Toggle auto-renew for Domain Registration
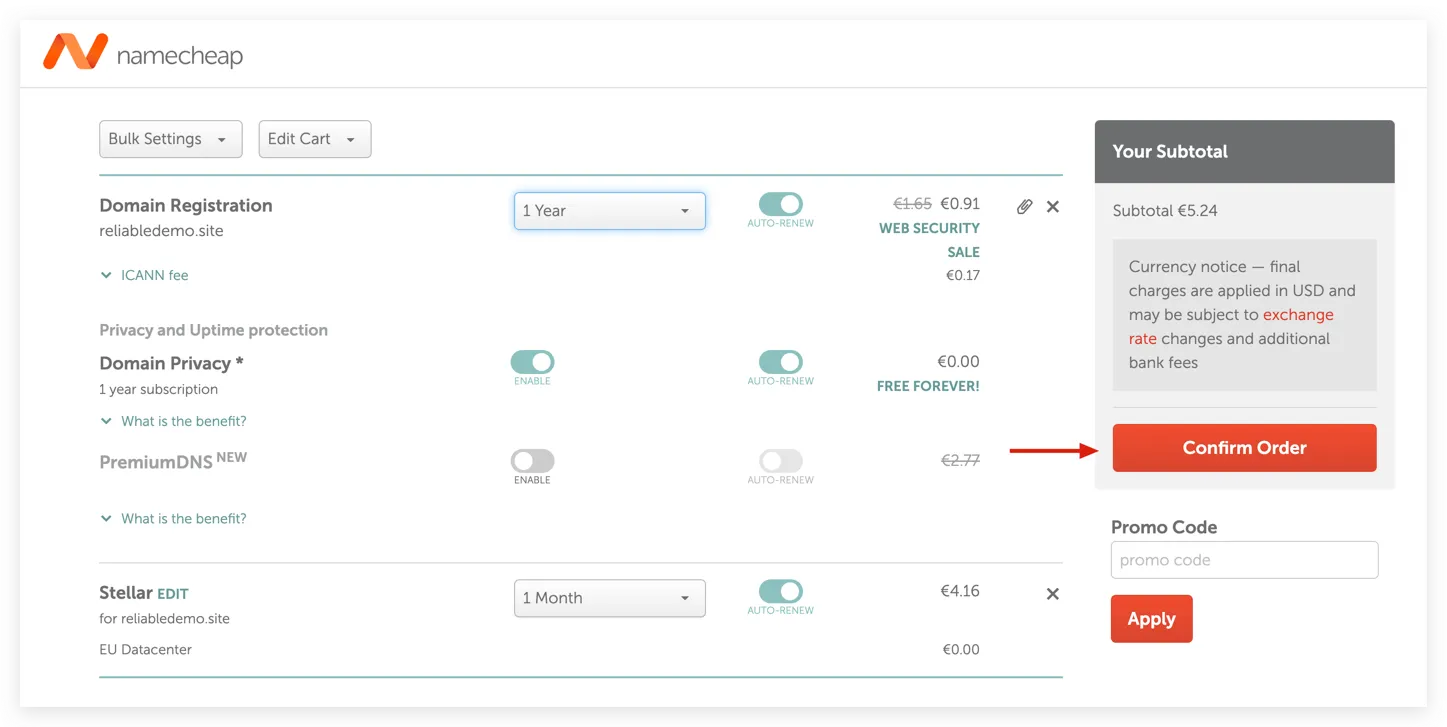The image size is (1447, 727). 781,204
